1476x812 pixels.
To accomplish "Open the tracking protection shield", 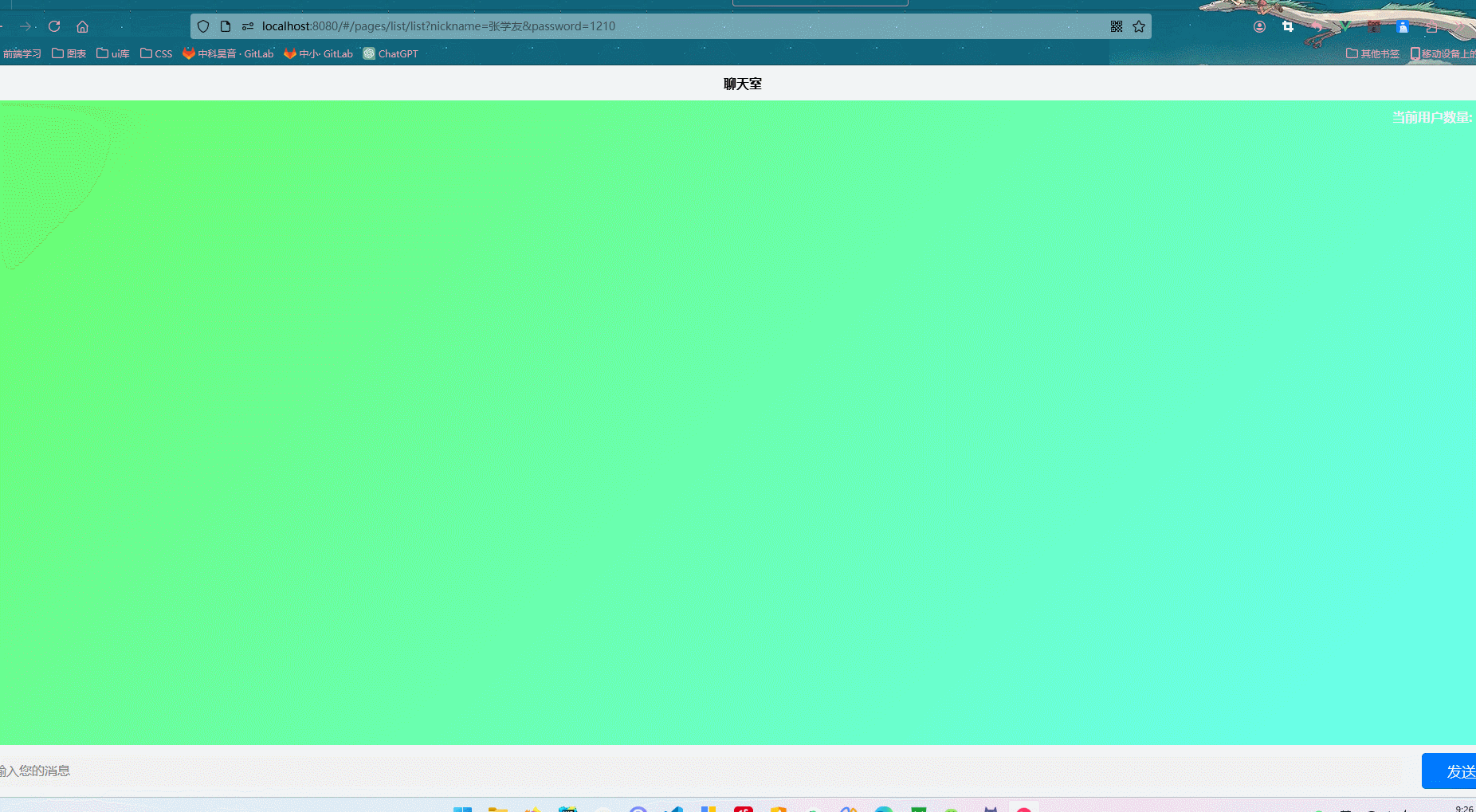I will 203,26.
